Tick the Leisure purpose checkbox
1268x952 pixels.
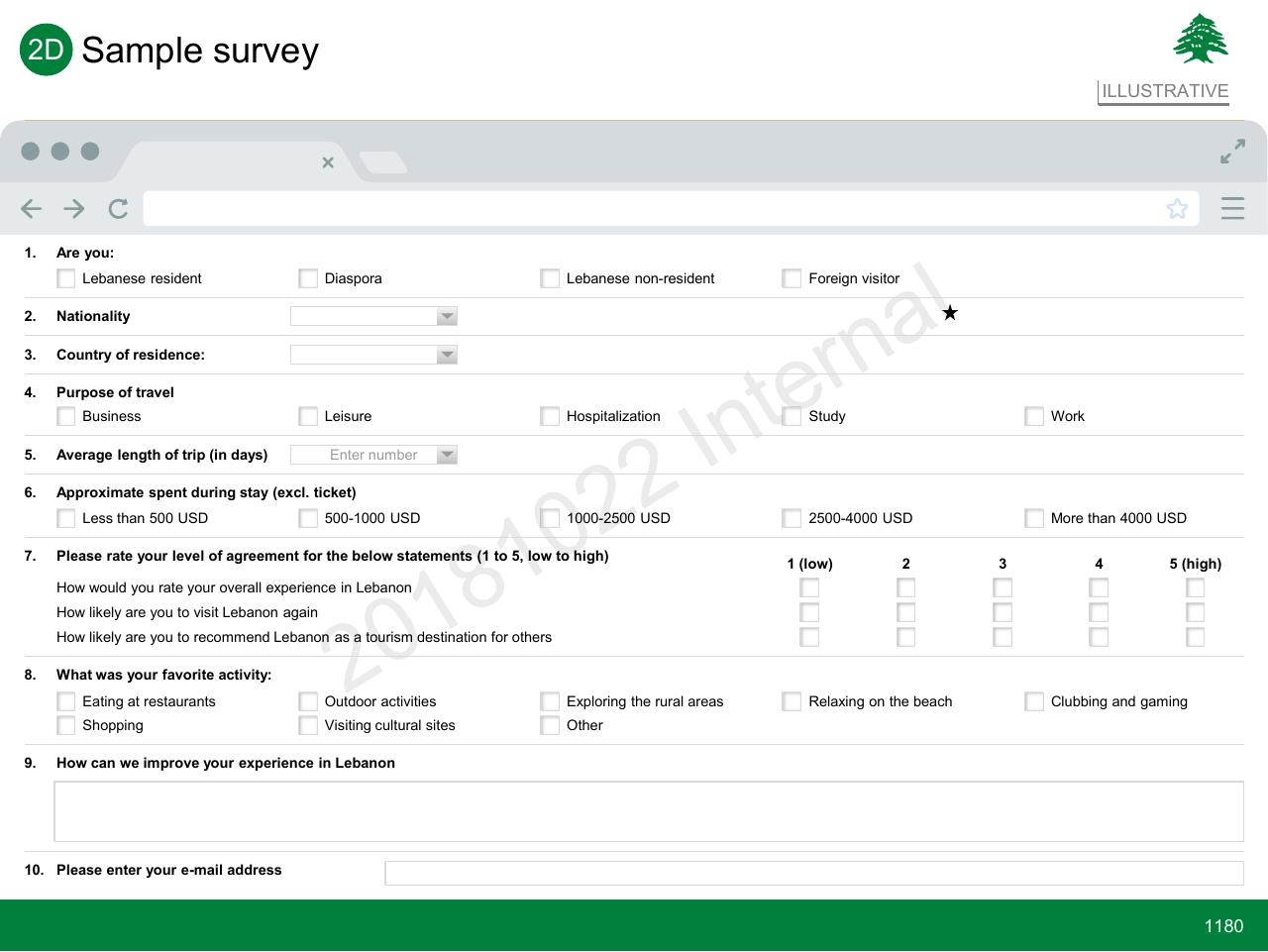pyautogui.click(x=308, y=416)
